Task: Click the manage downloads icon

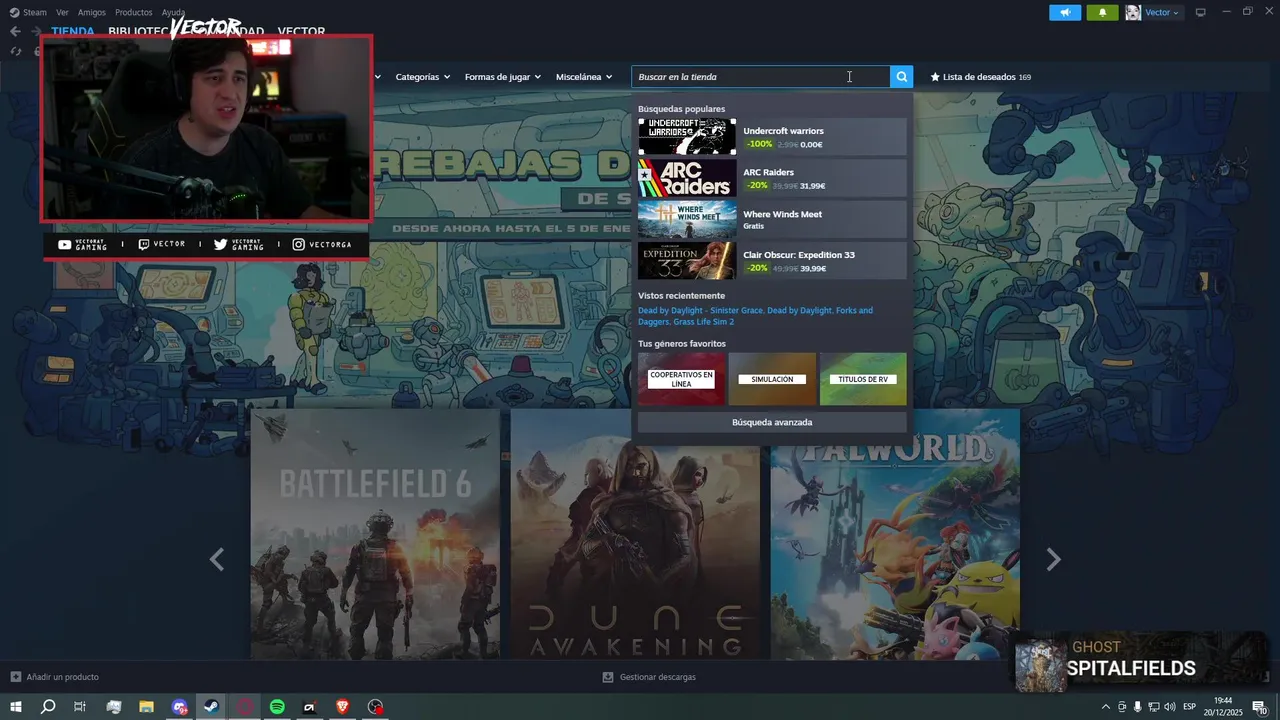Action: (608, 677)
